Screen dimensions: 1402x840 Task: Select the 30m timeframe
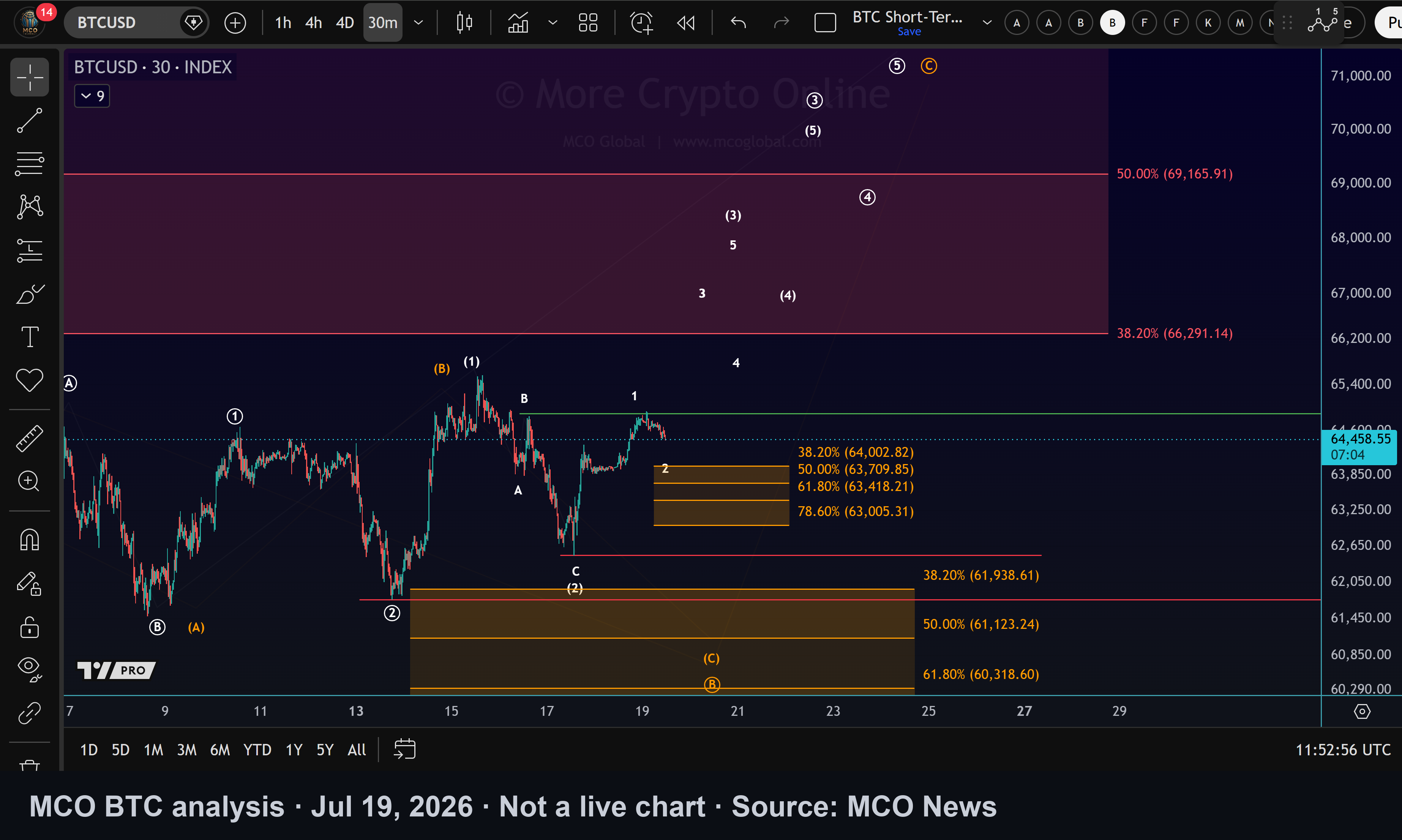click(x=383, y=23)
